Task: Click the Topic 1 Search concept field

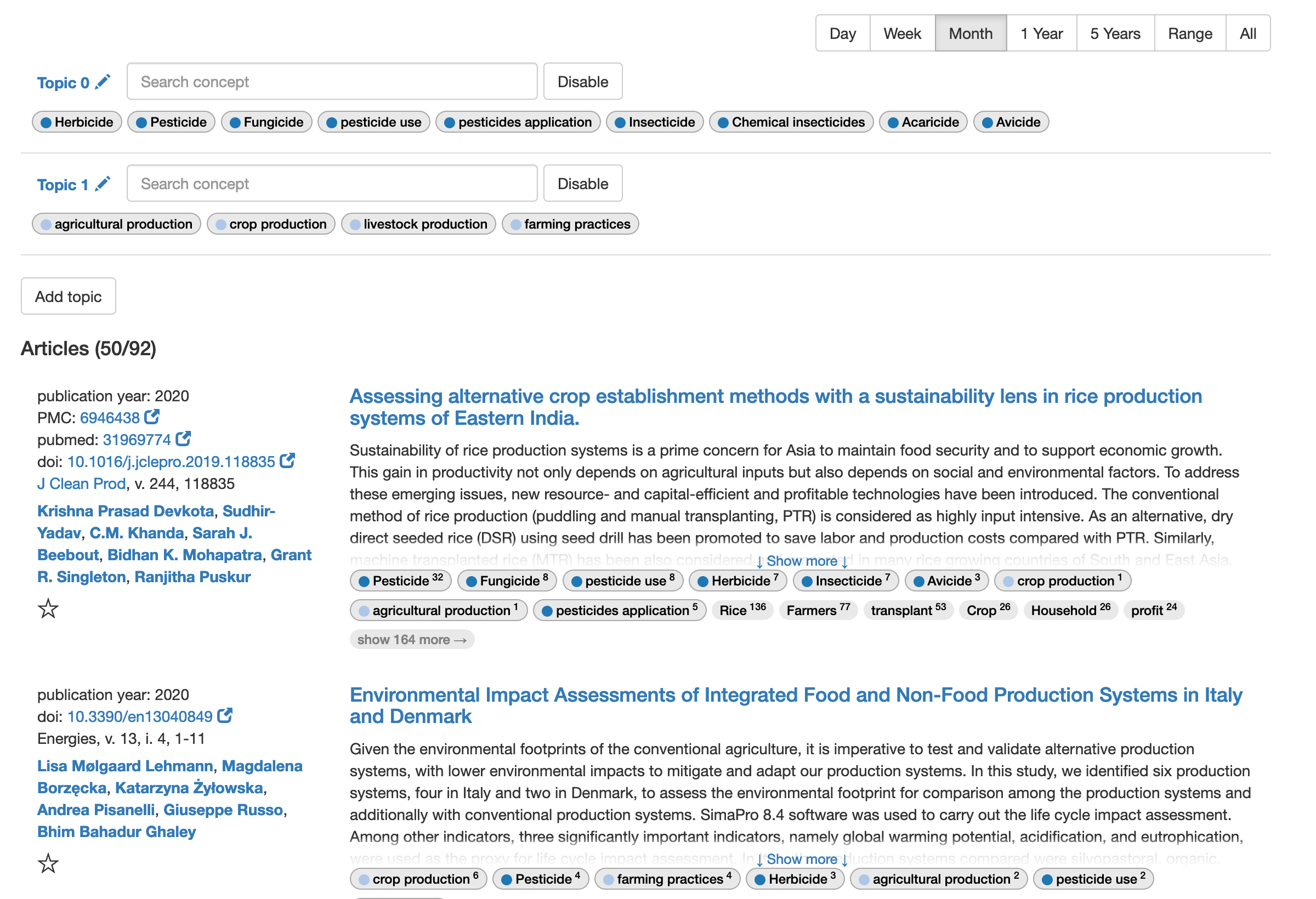Action: point(332,184)
